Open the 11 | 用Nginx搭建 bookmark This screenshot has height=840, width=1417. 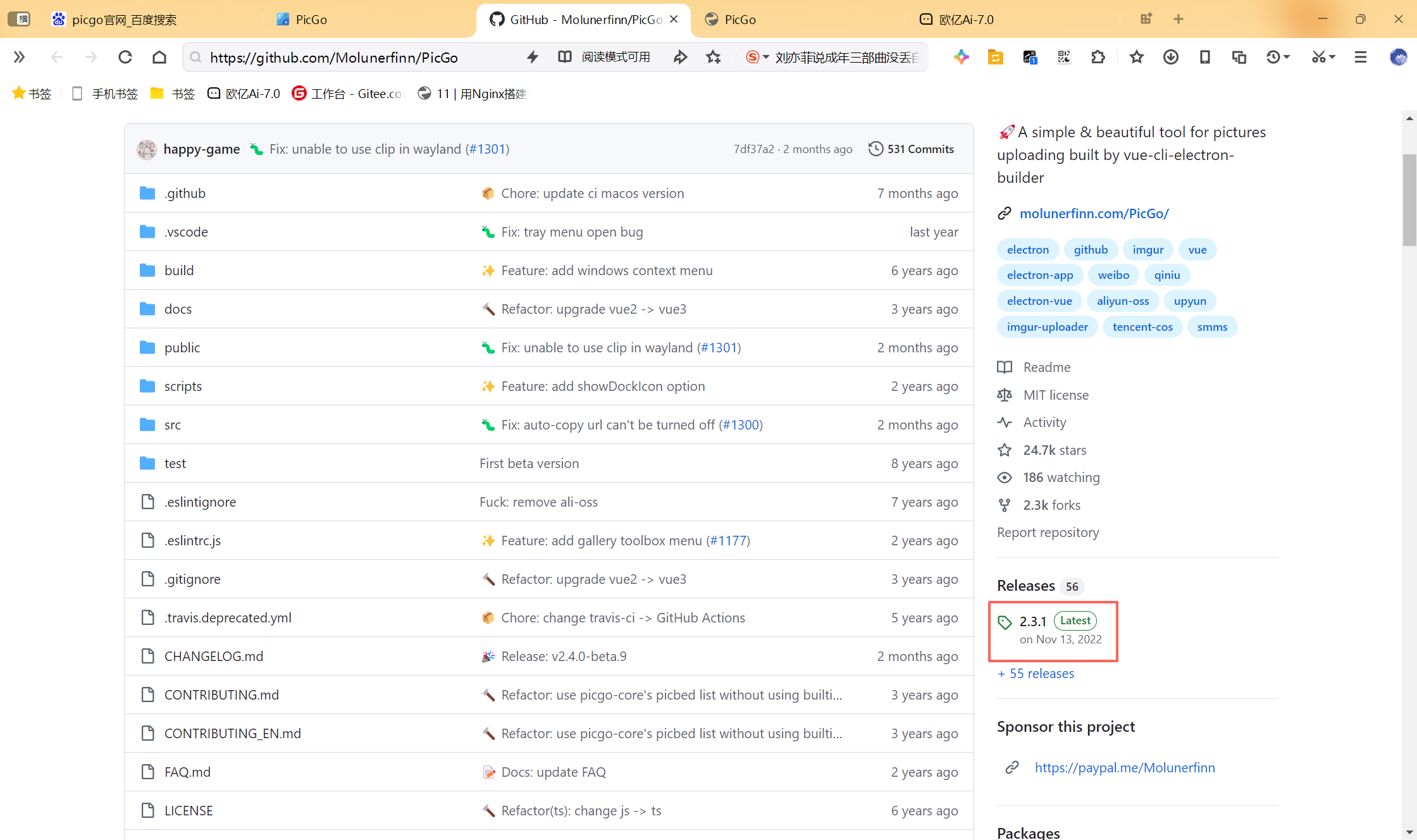pos(472,94)
